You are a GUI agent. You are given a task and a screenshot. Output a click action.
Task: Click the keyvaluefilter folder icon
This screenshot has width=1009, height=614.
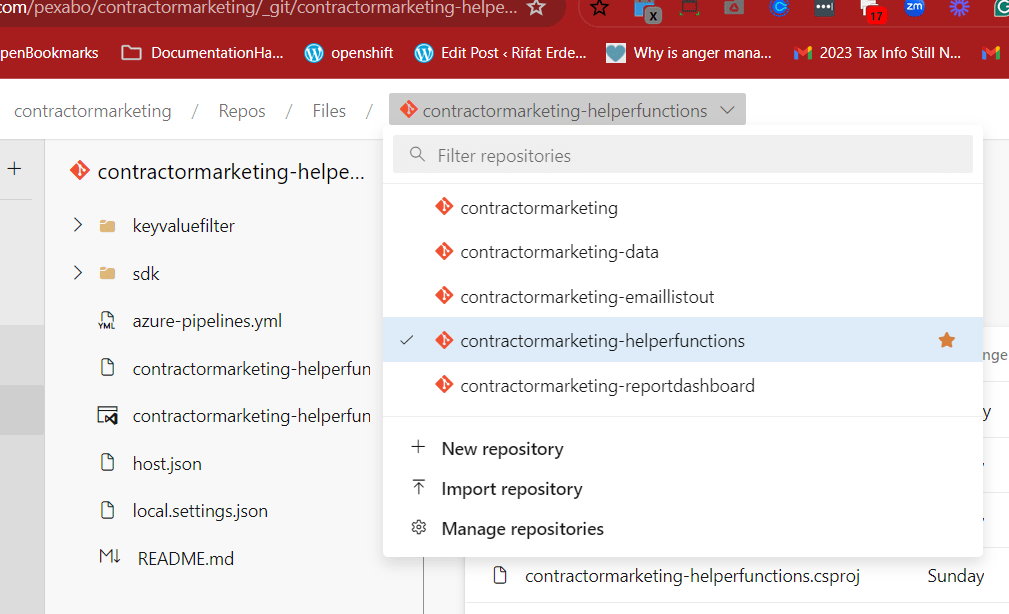107,226
